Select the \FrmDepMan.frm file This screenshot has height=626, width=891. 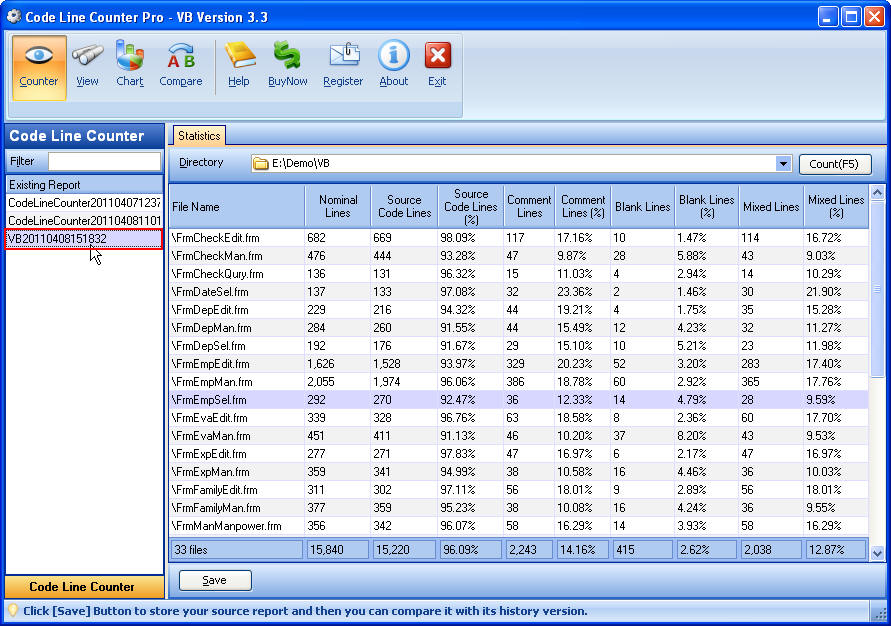click(519, 328)
